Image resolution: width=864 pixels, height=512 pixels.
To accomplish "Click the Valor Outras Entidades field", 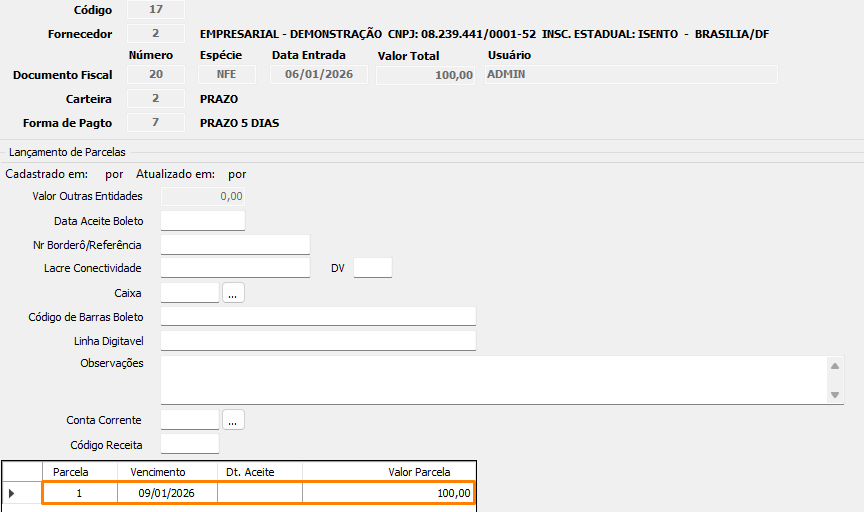I will pos(203,196).
